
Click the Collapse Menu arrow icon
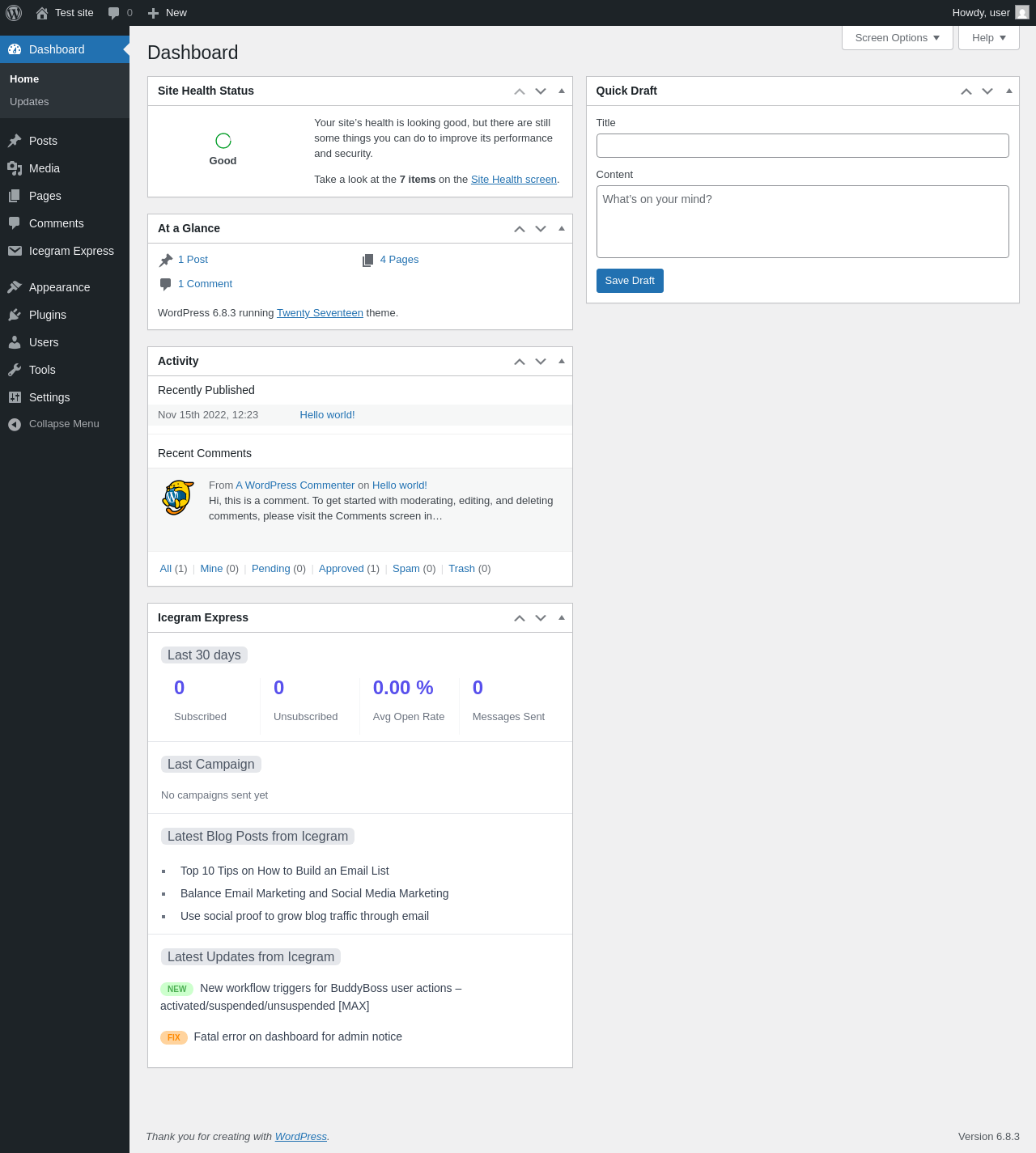[x=15, y=424]
